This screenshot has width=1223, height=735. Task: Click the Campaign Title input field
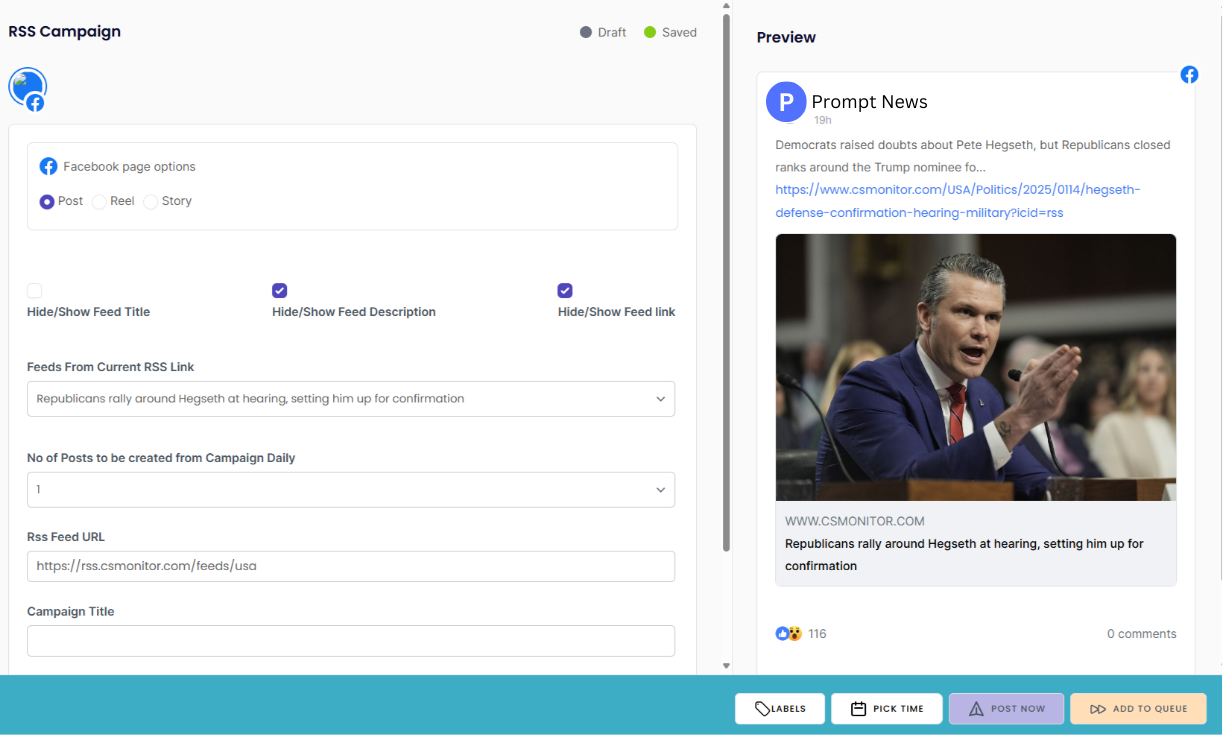tap(351, 641)
